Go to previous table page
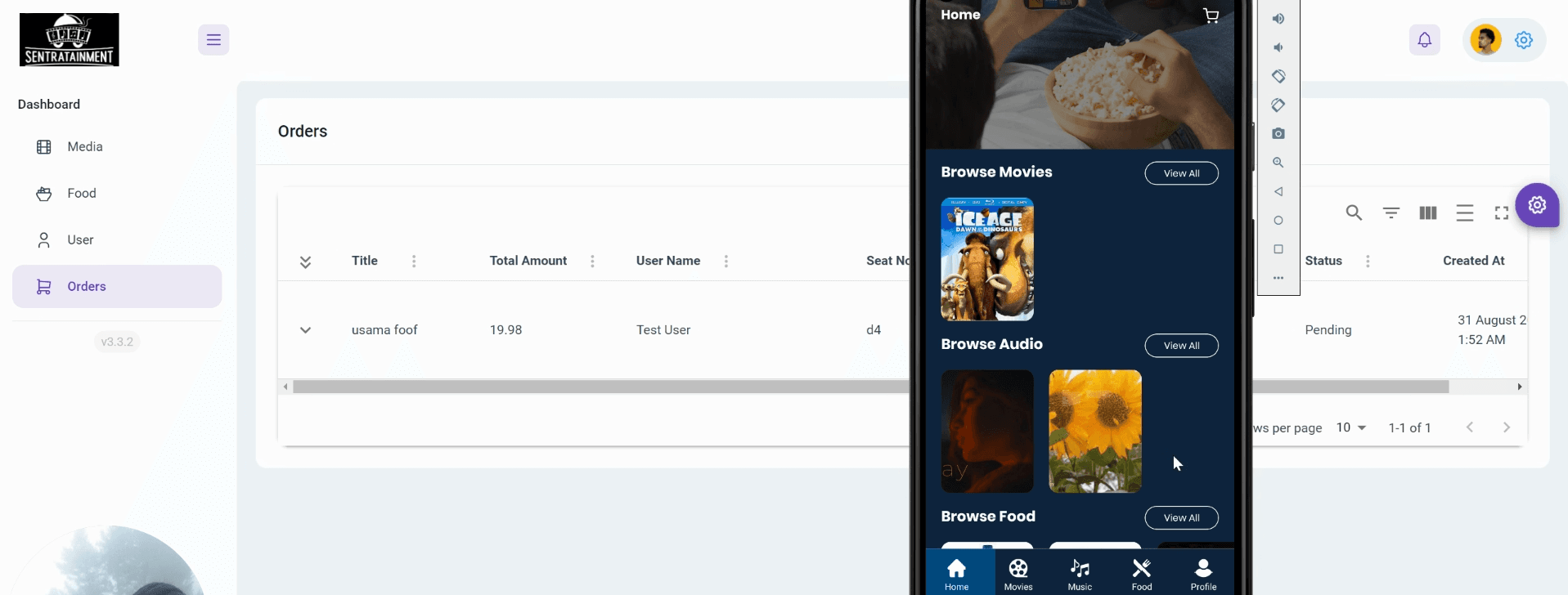 [x=1469, y=427]
